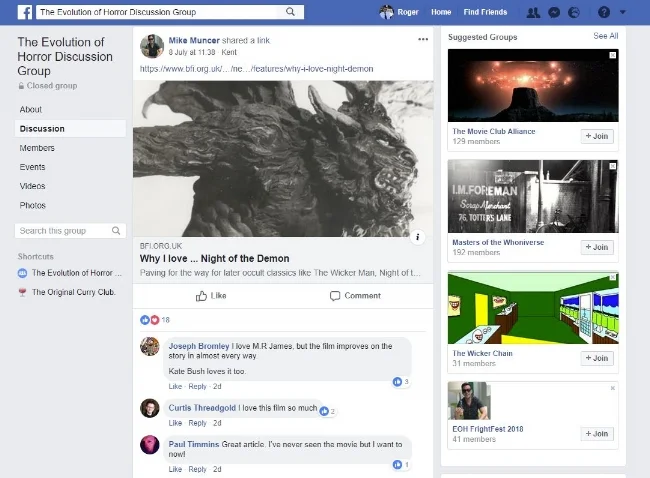The width and height of the screenshot is (650, 478).
Task: Open Why I love Night of the Demon headline
Action: 214,259
